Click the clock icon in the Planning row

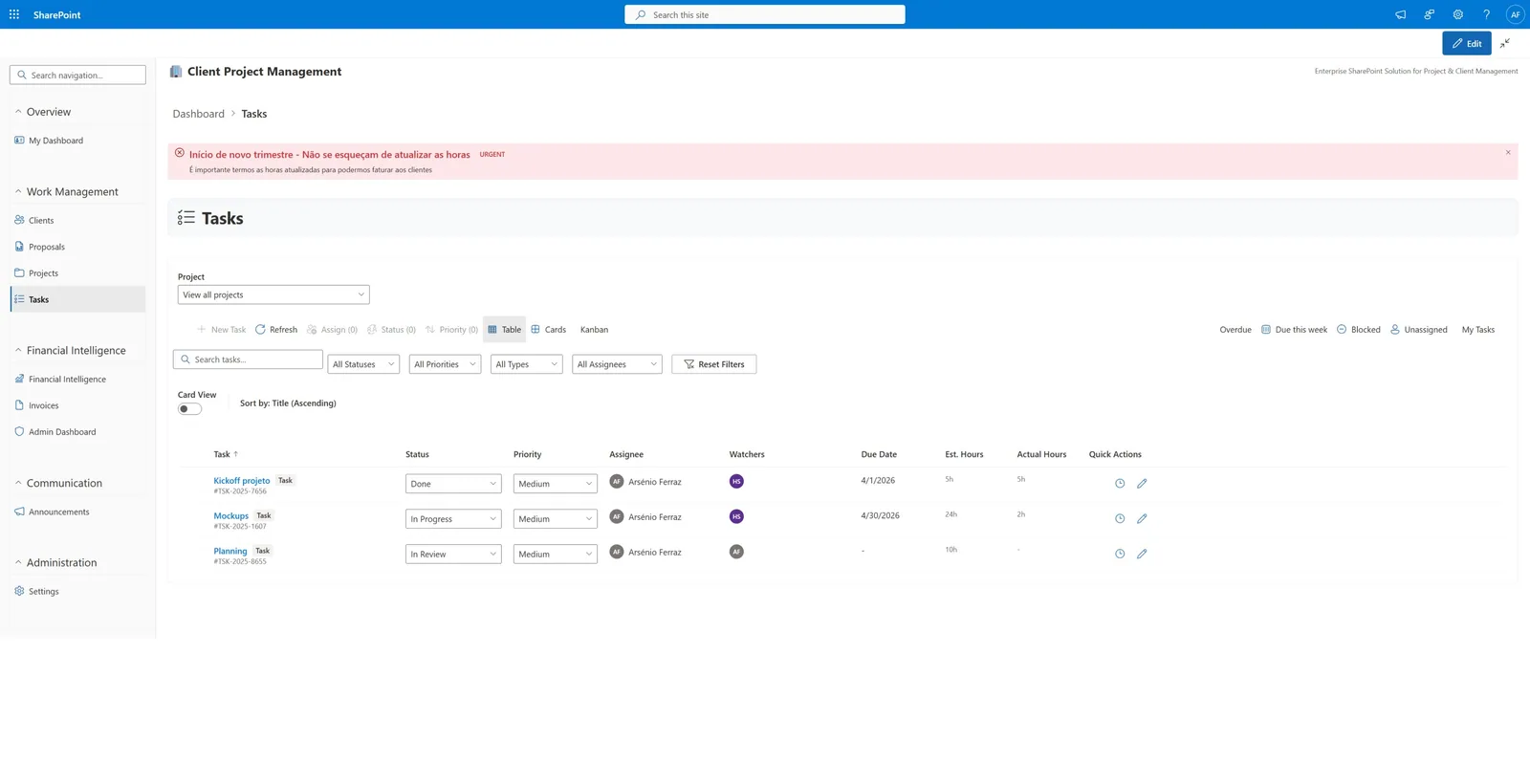coord(1120,554)
